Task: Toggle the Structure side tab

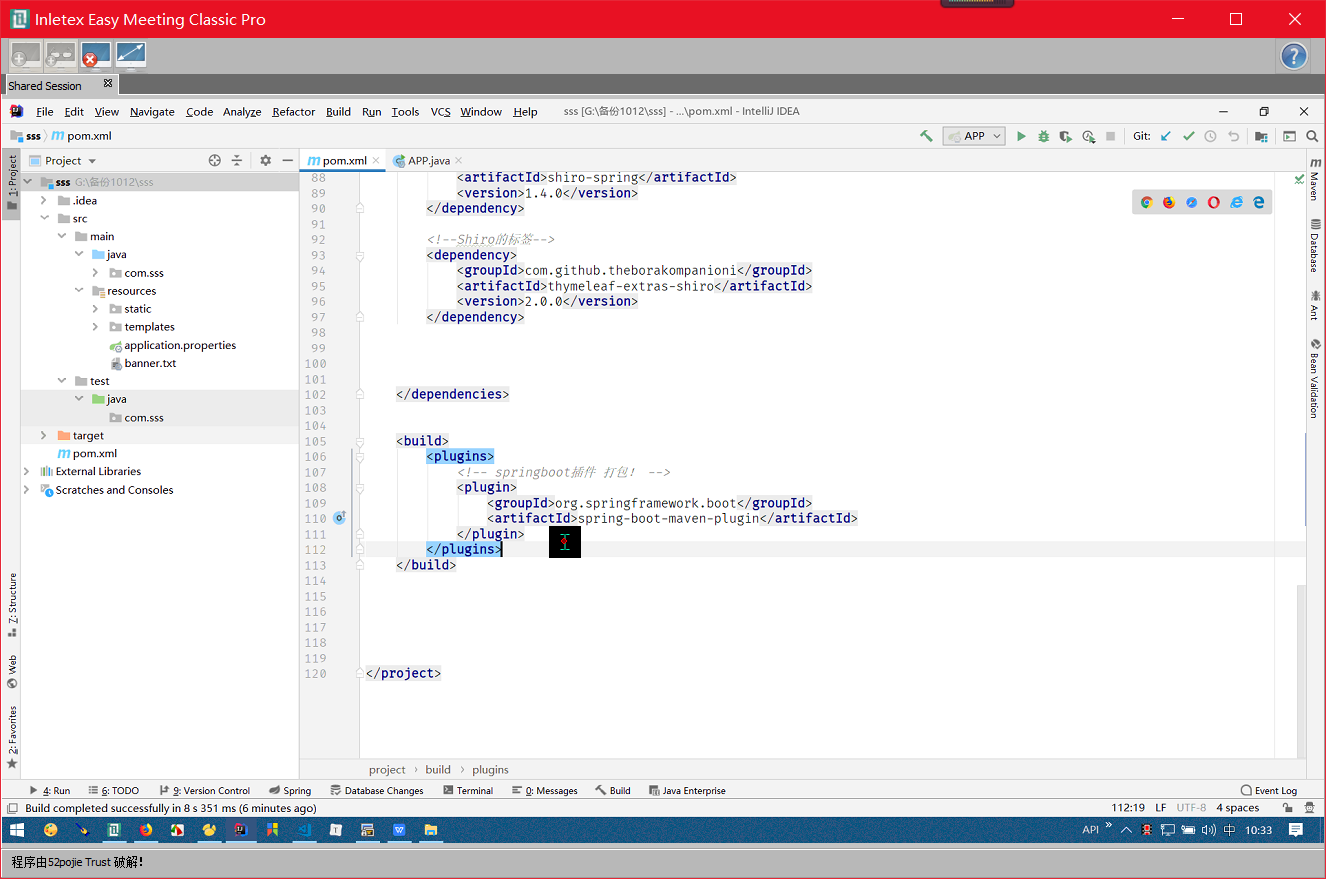Action: coord(12,605)
